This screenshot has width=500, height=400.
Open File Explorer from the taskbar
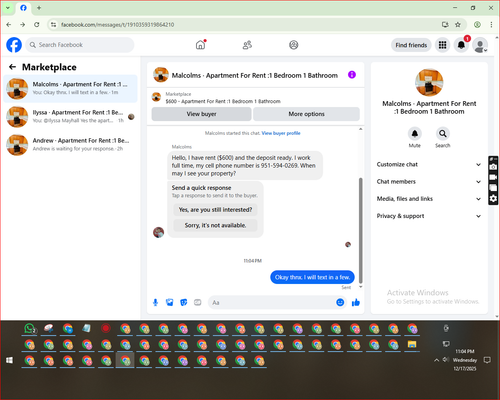[412, 344]
